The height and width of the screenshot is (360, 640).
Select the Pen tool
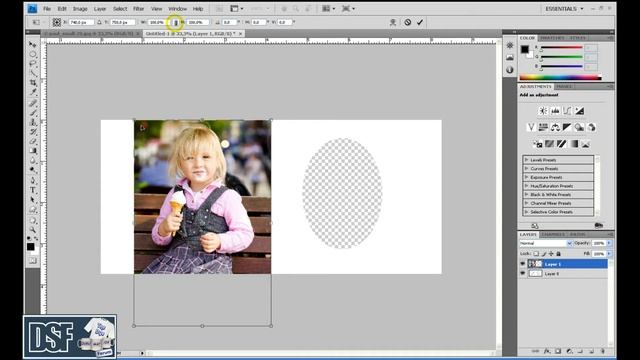(x=33, y=180)
